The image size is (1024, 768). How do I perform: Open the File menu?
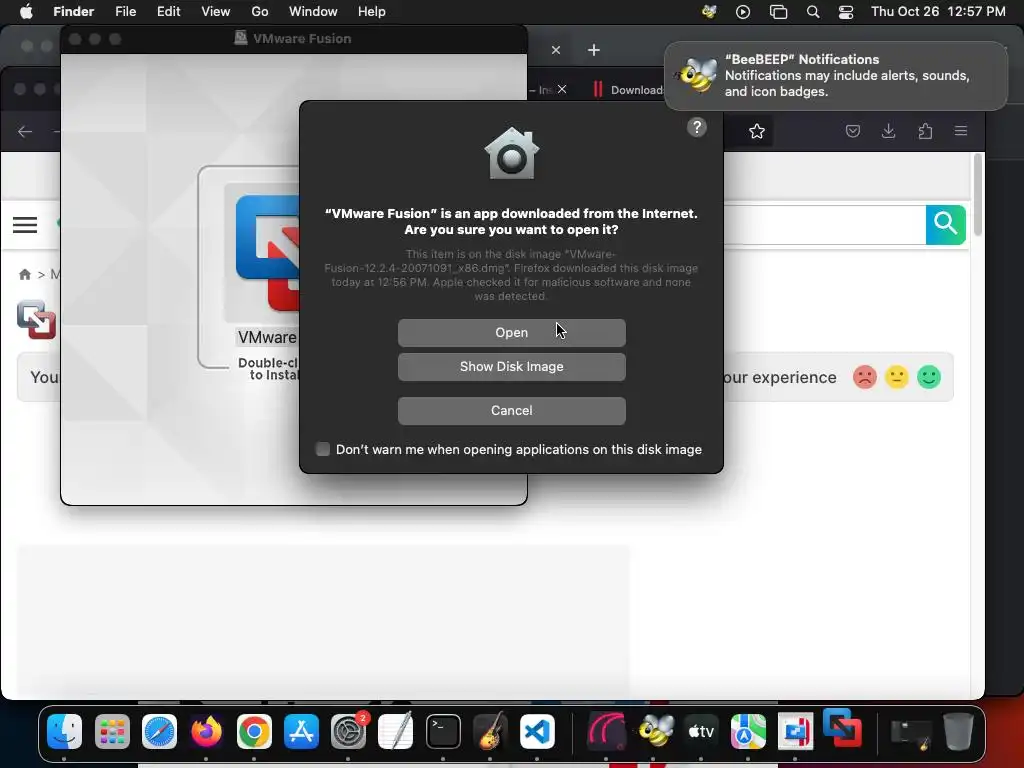click(x=125, y=12)
